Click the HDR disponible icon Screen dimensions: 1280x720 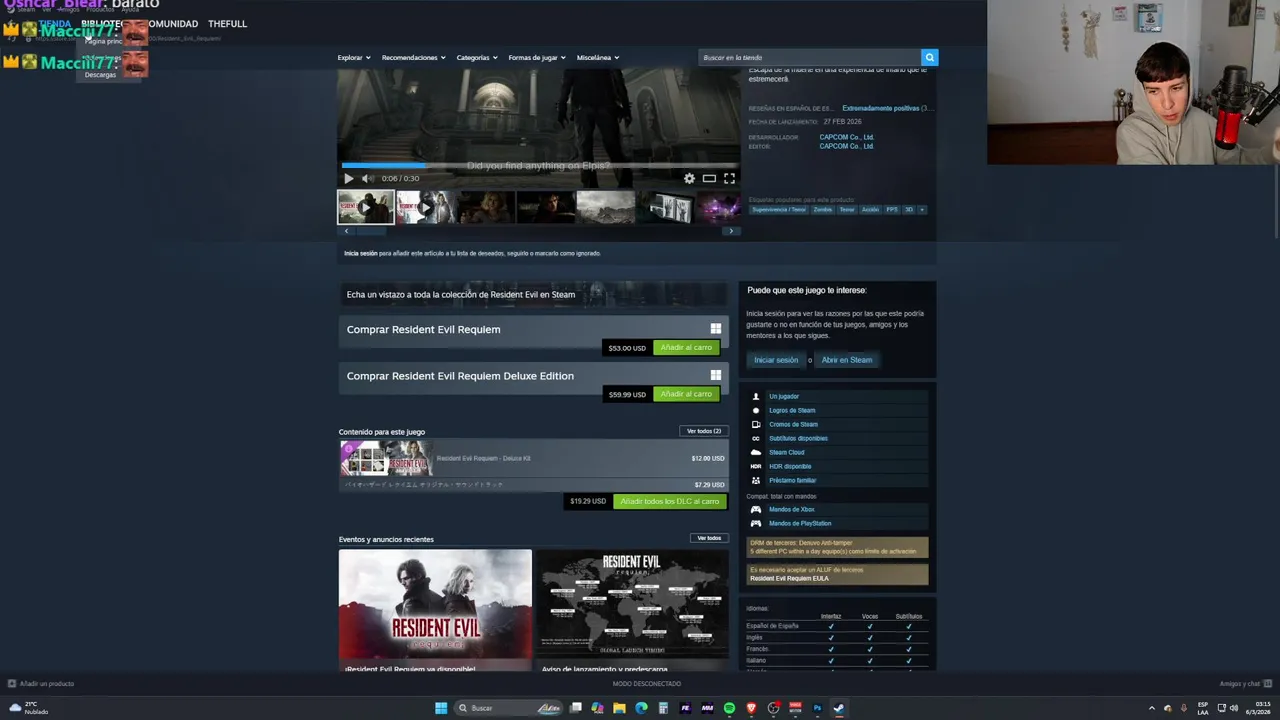point(756,466)
